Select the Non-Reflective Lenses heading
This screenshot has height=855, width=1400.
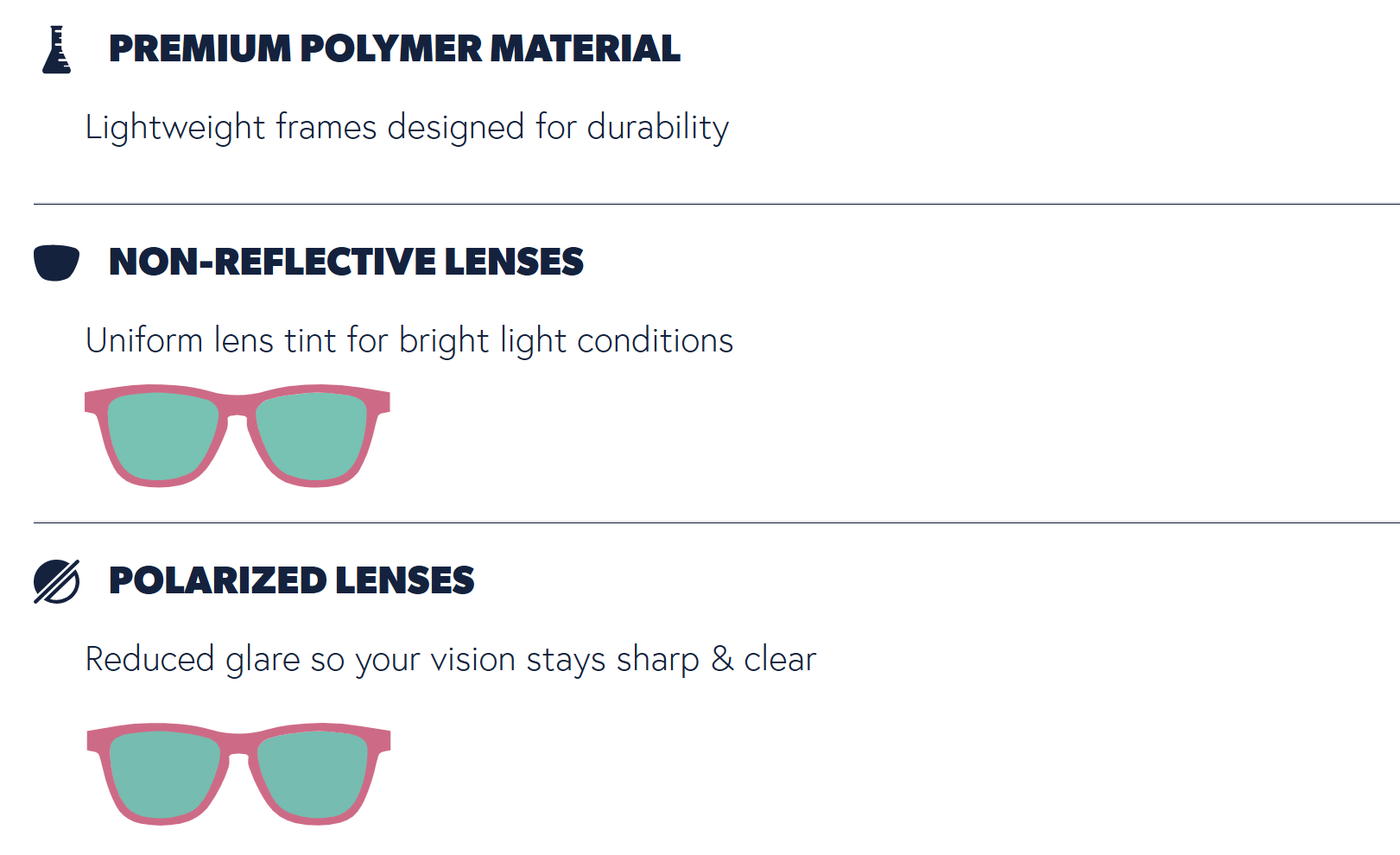(x=345, y=262)
